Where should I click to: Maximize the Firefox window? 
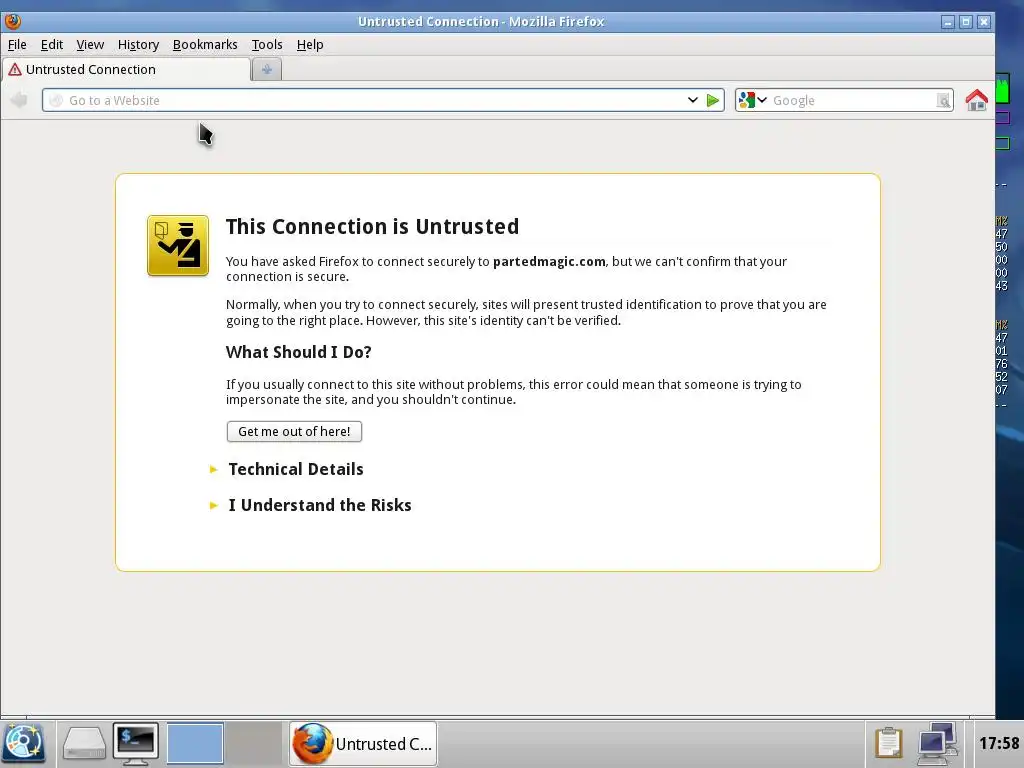tap(966, 22)
